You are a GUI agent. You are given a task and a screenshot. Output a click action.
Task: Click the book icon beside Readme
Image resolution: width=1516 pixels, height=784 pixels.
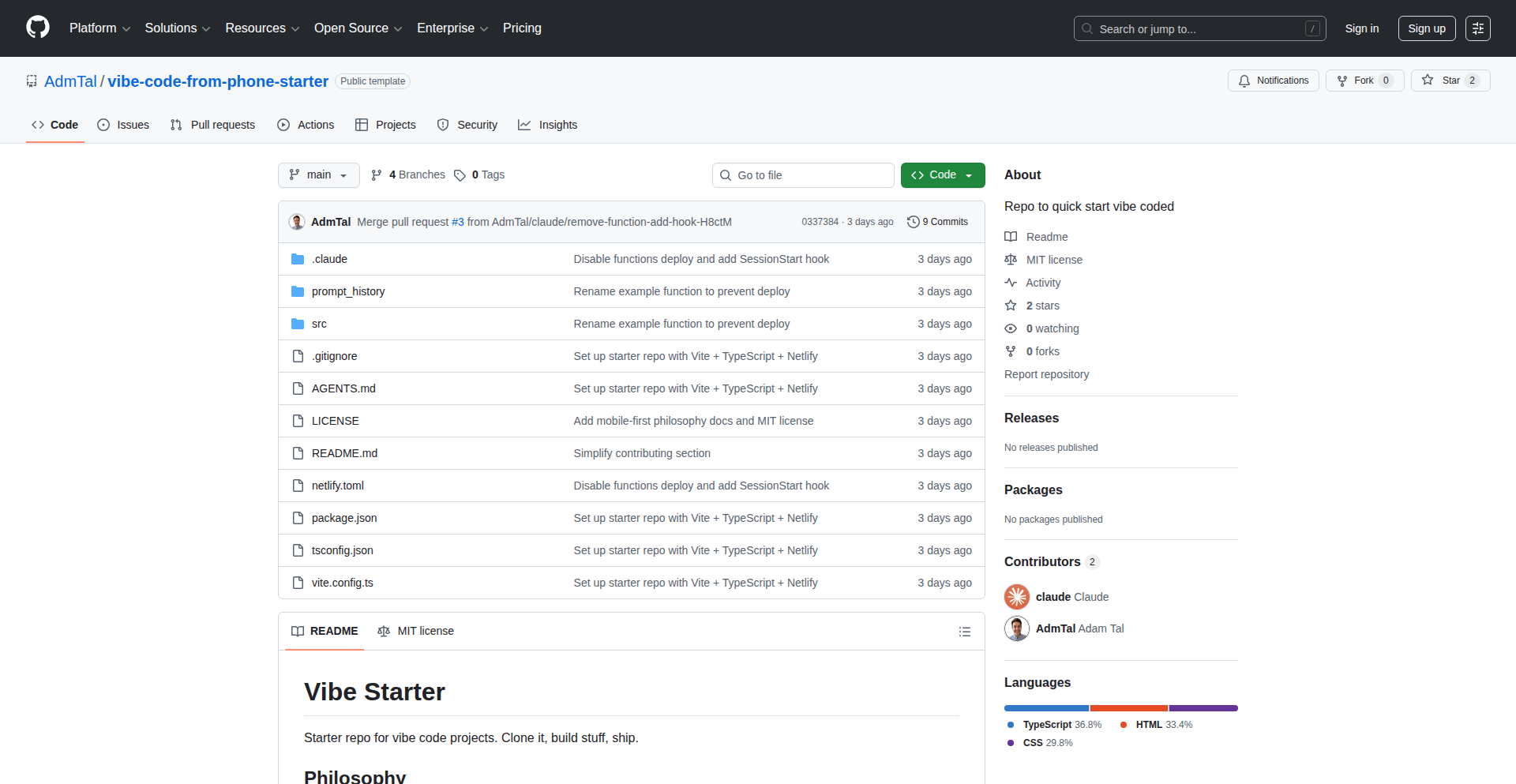(x=1011, y=237)
